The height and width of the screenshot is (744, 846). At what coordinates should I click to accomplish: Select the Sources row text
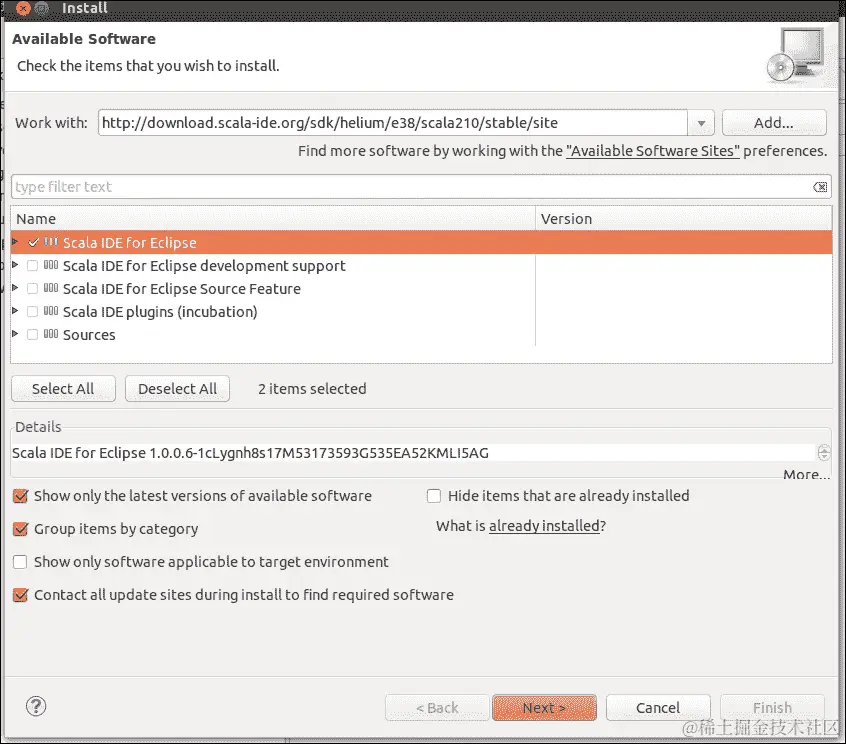[x=89, y=335]
